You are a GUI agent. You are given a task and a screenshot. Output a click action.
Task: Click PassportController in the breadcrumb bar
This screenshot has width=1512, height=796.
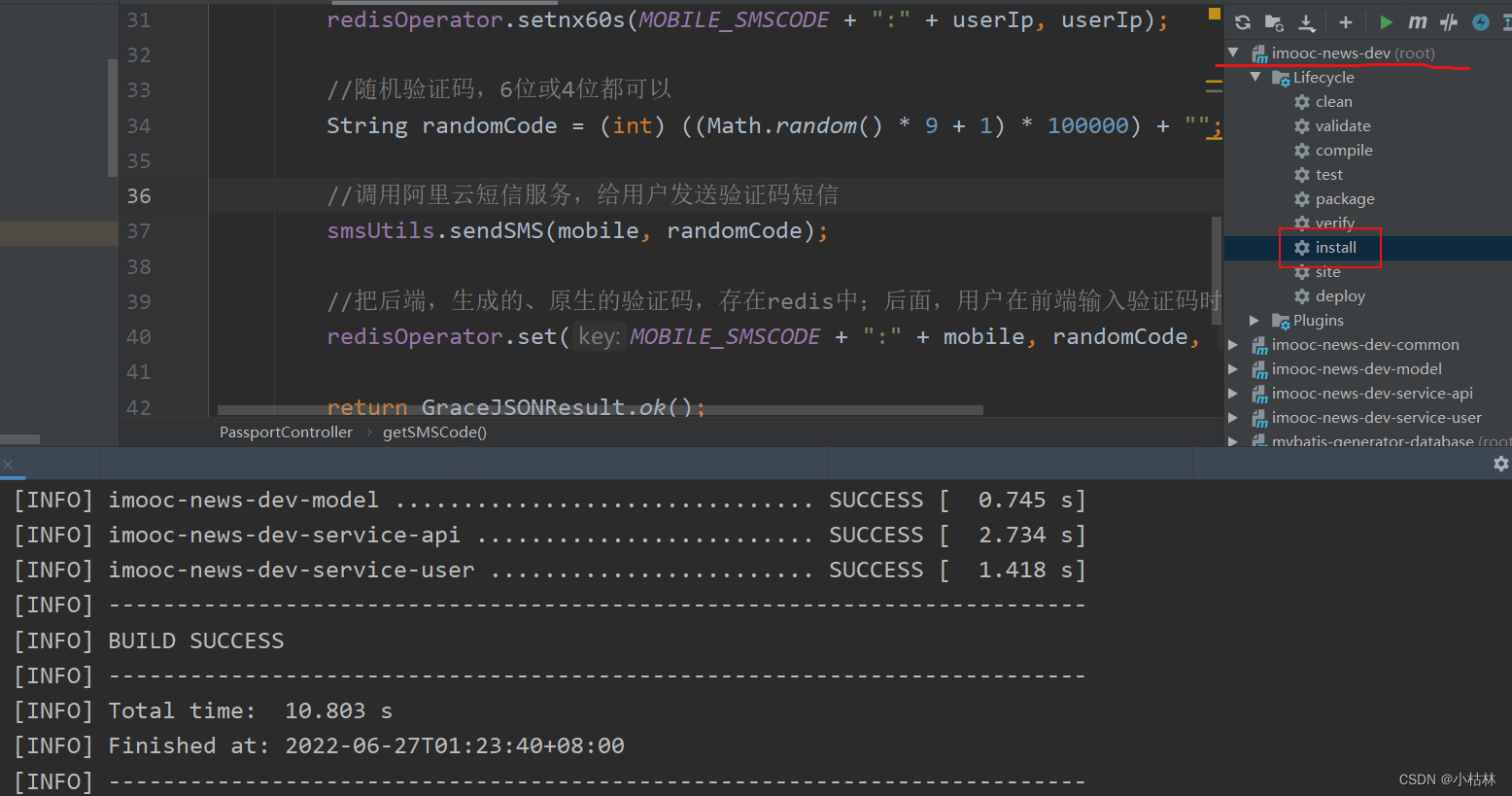pos(286,433)
